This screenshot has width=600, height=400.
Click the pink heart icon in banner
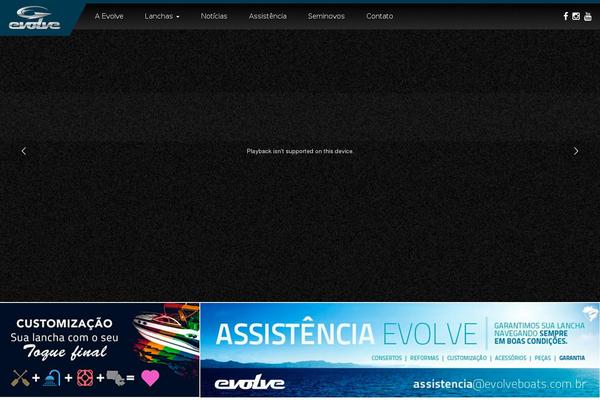(x=150, y=378)
